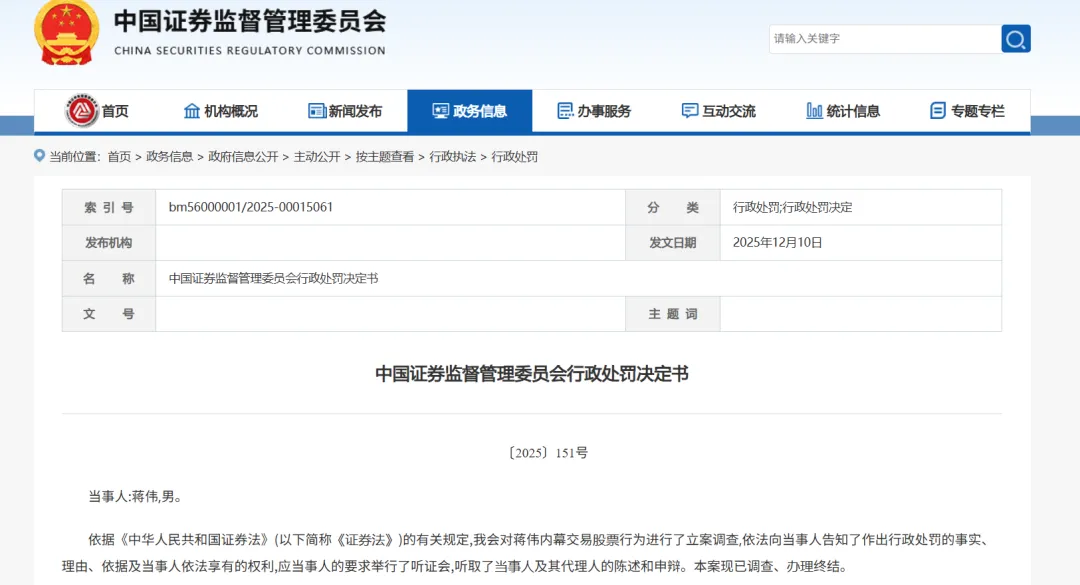The image size is (1080, 585).
Task: Click the newspaper icon next to 新闻发布
Action: (x=317, y=111)
